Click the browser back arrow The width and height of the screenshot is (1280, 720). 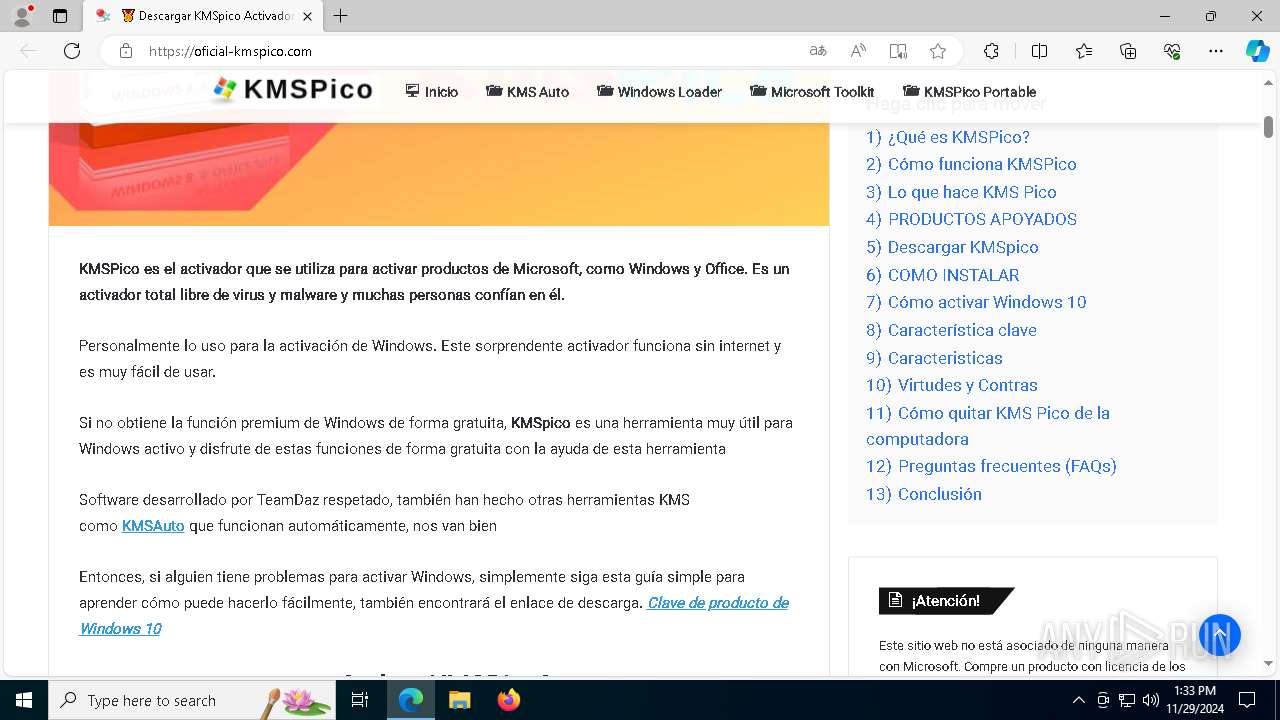pos(28,51)
